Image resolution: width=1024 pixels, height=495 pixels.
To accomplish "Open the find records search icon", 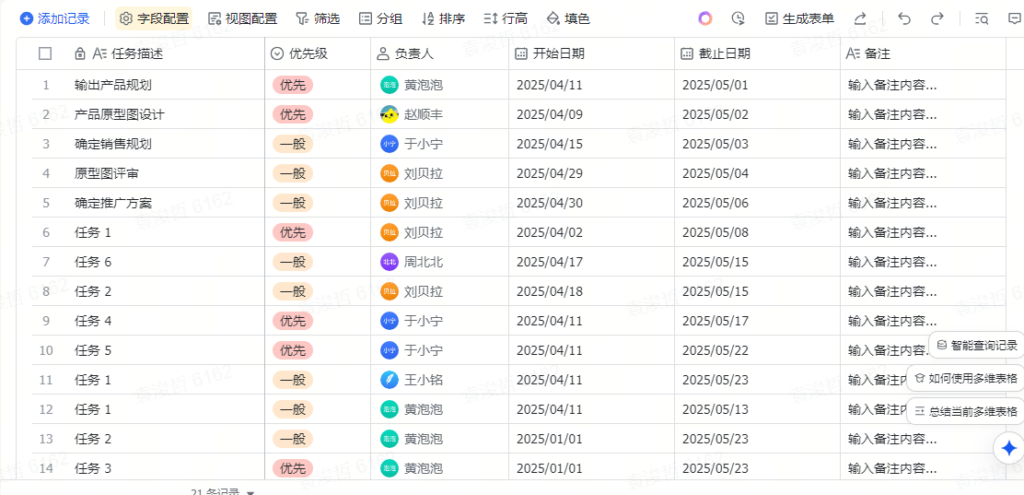I will tap(982, 18).
